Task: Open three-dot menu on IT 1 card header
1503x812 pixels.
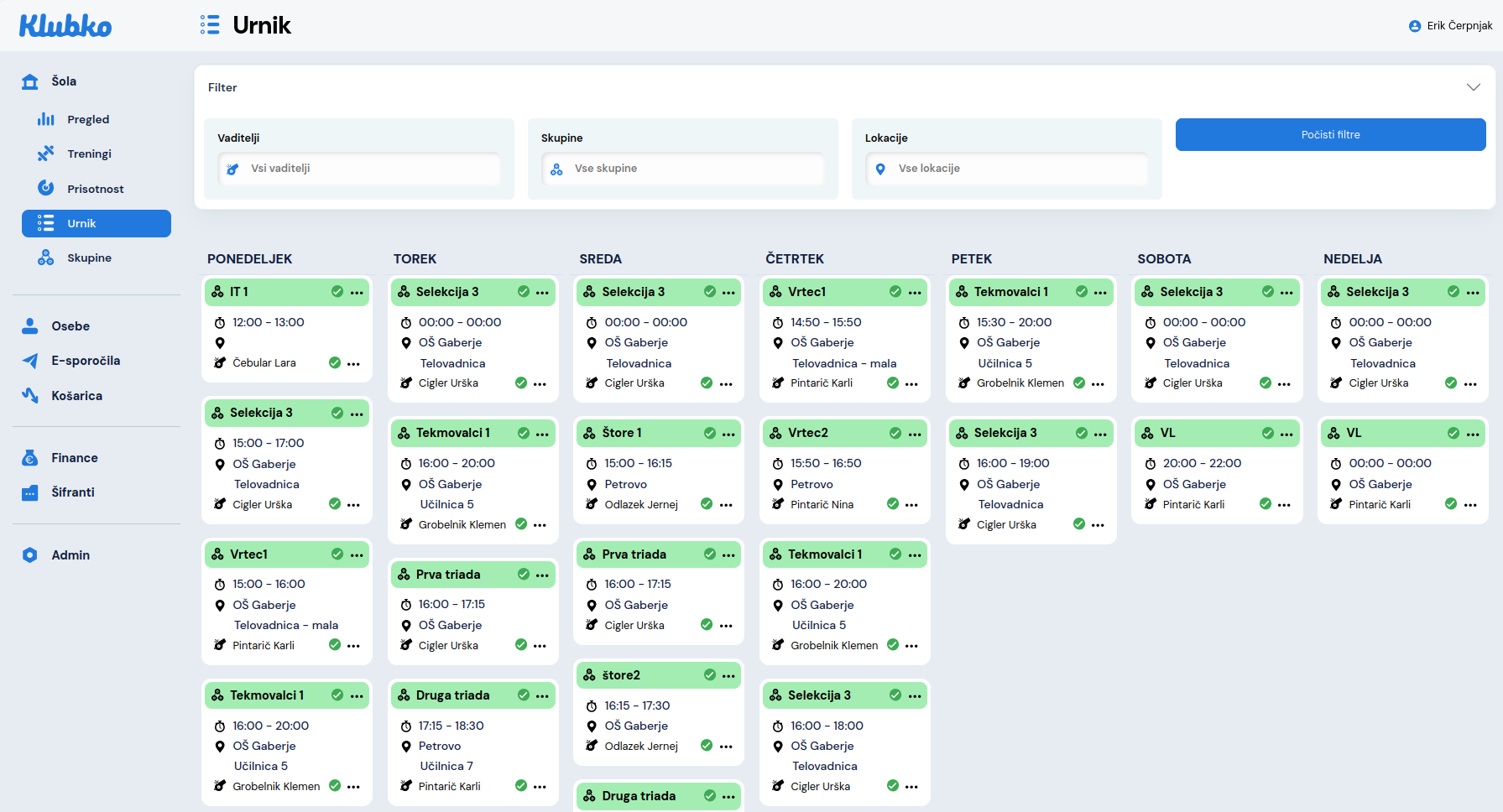Action: click(x=357, y=293)
